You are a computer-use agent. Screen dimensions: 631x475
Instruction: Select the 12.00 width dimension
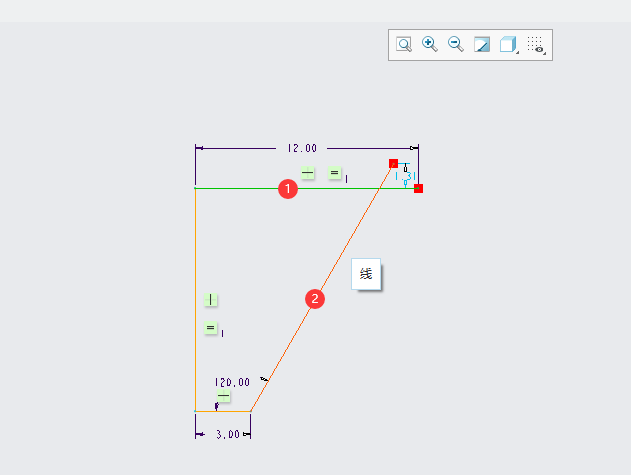(302, 148)
